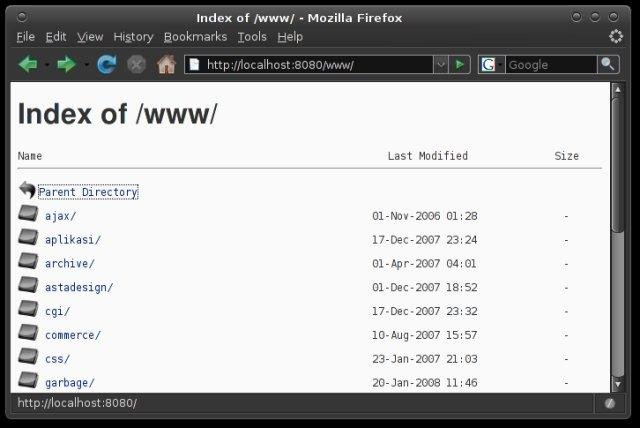Click the page icon in the address bar
The image size is (640, 428).
[x=195, y=64]
